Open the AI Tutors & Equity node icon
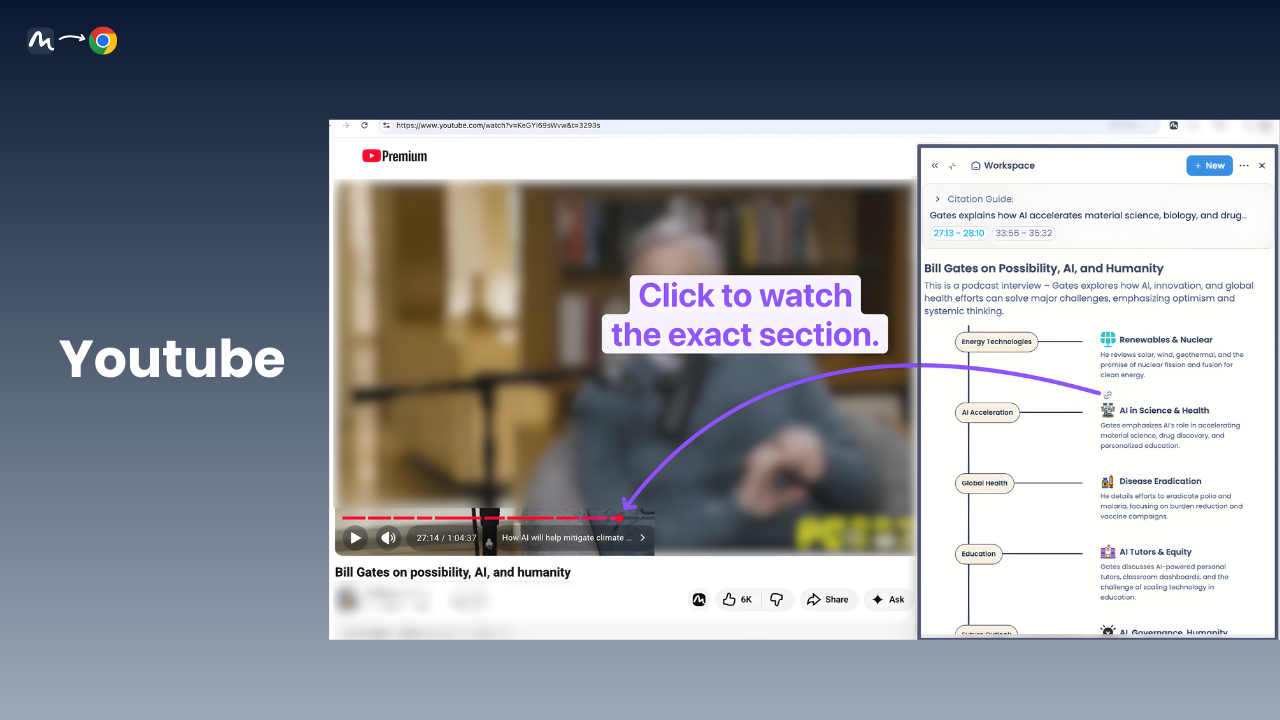Screen dimensions: 1280x720 (x=1107, y=552)
